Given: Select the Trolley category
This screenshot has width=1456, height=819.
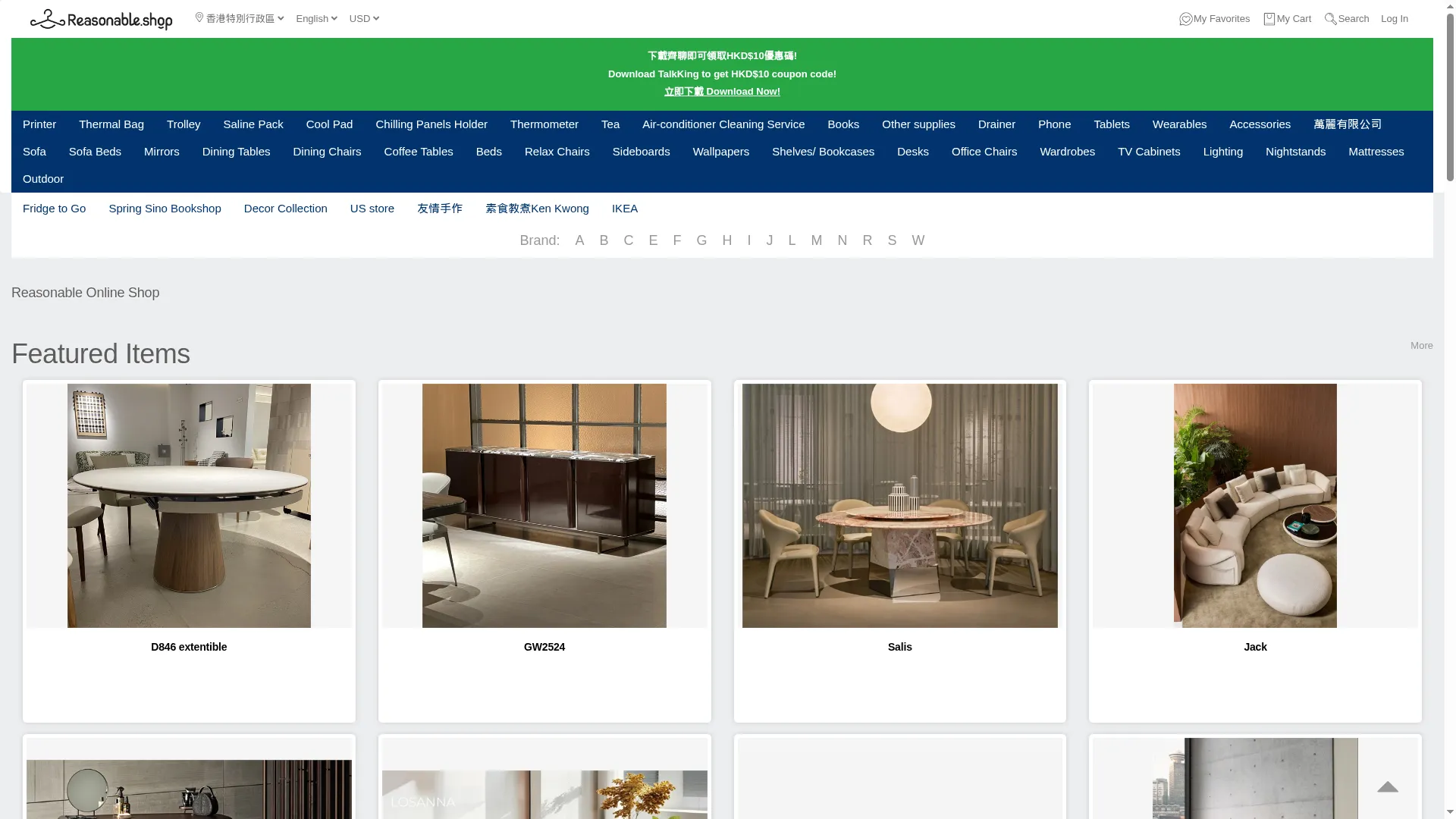Looking at the screenshot, I should pyautogui.click(x=184, y=124).
